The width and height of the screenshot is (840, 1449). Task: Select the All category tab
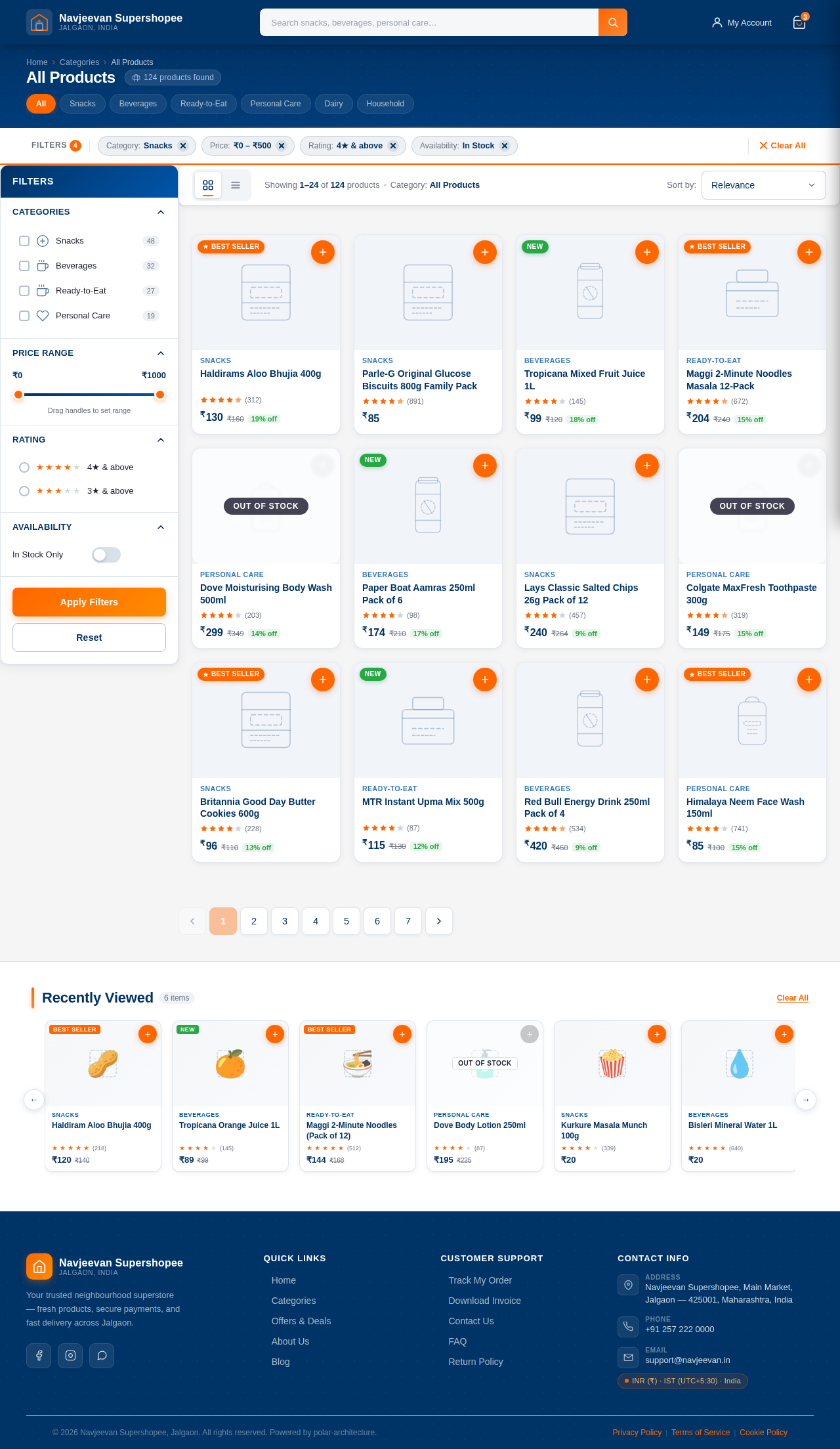[x=41, y=104]
